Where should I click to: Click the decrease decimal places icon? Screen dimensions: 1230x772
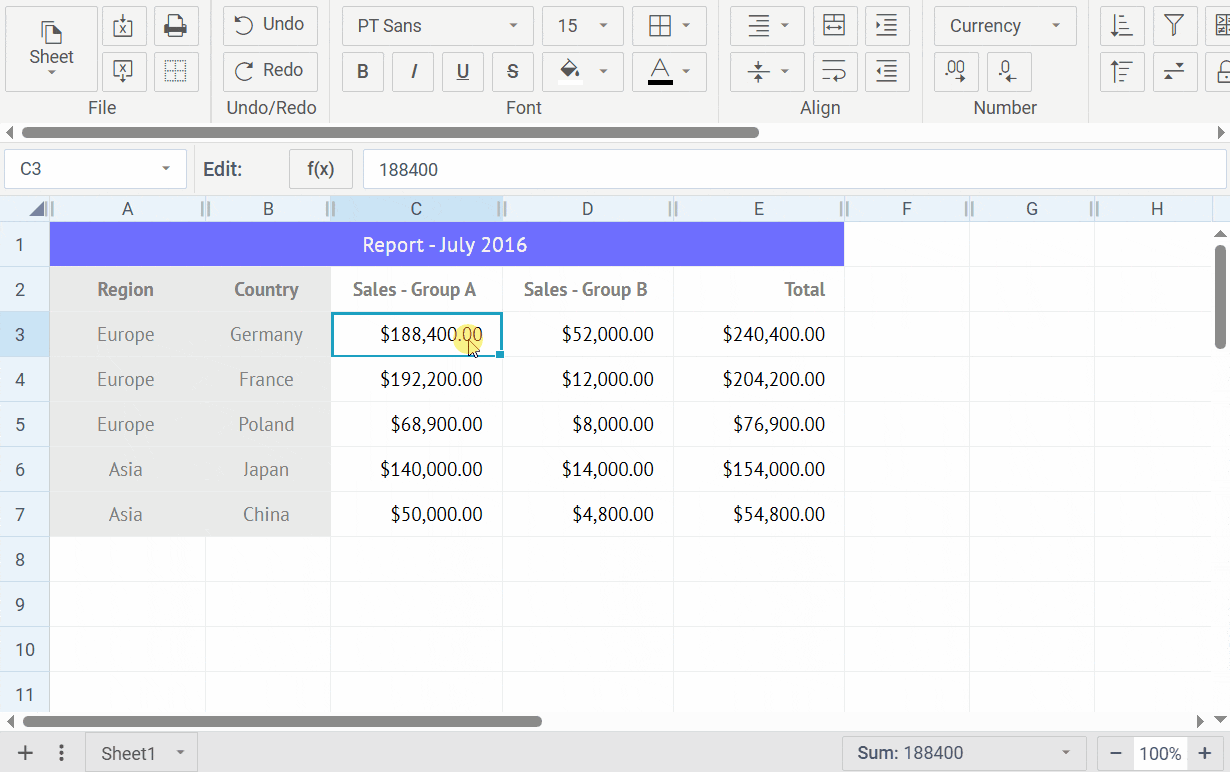1008,71
